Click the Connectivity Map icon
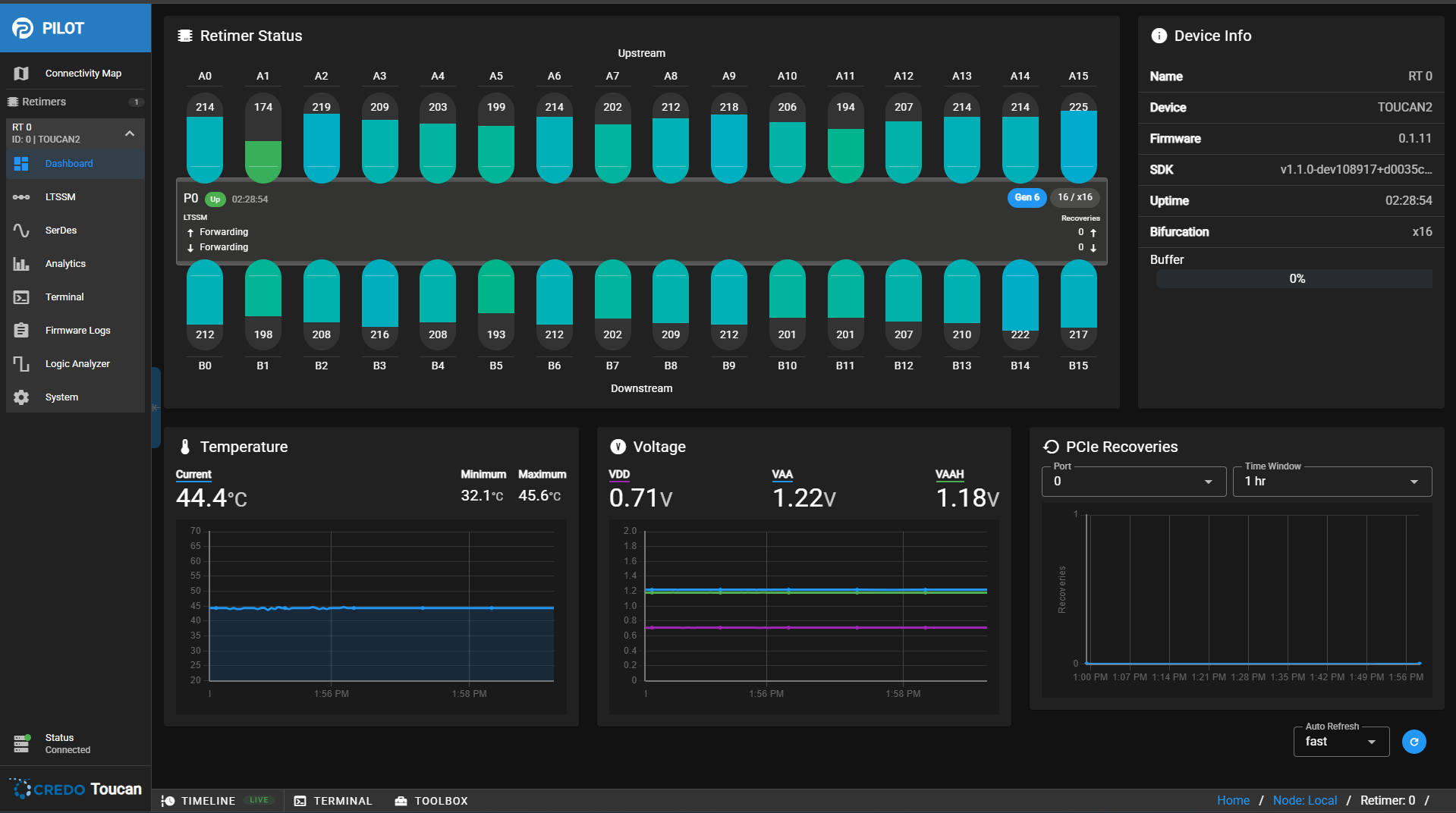Viewport: 1456px width, 813px height. click(x=21, y=74)
